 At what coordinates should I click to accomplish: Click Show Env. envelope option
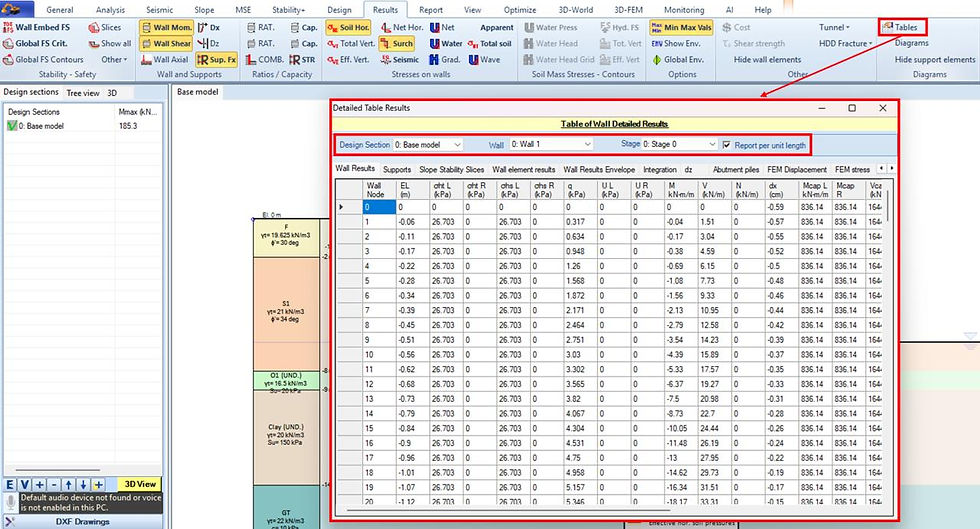[x=676, y=44]
